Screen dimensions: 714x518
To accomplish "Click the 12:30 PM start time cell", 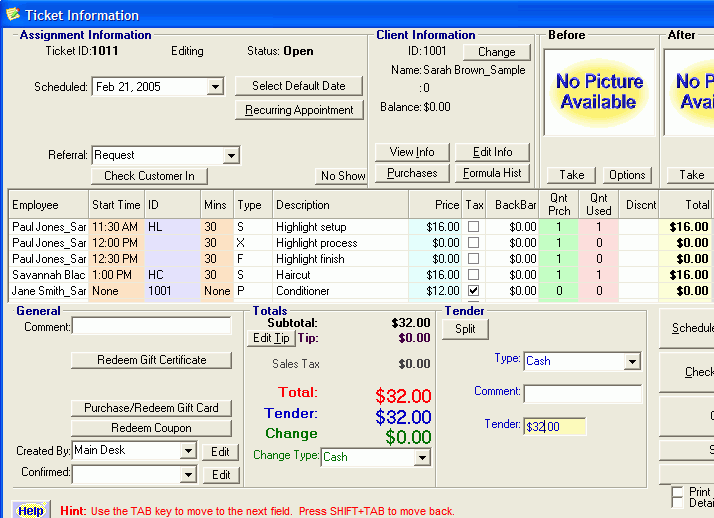I will 116,259.
